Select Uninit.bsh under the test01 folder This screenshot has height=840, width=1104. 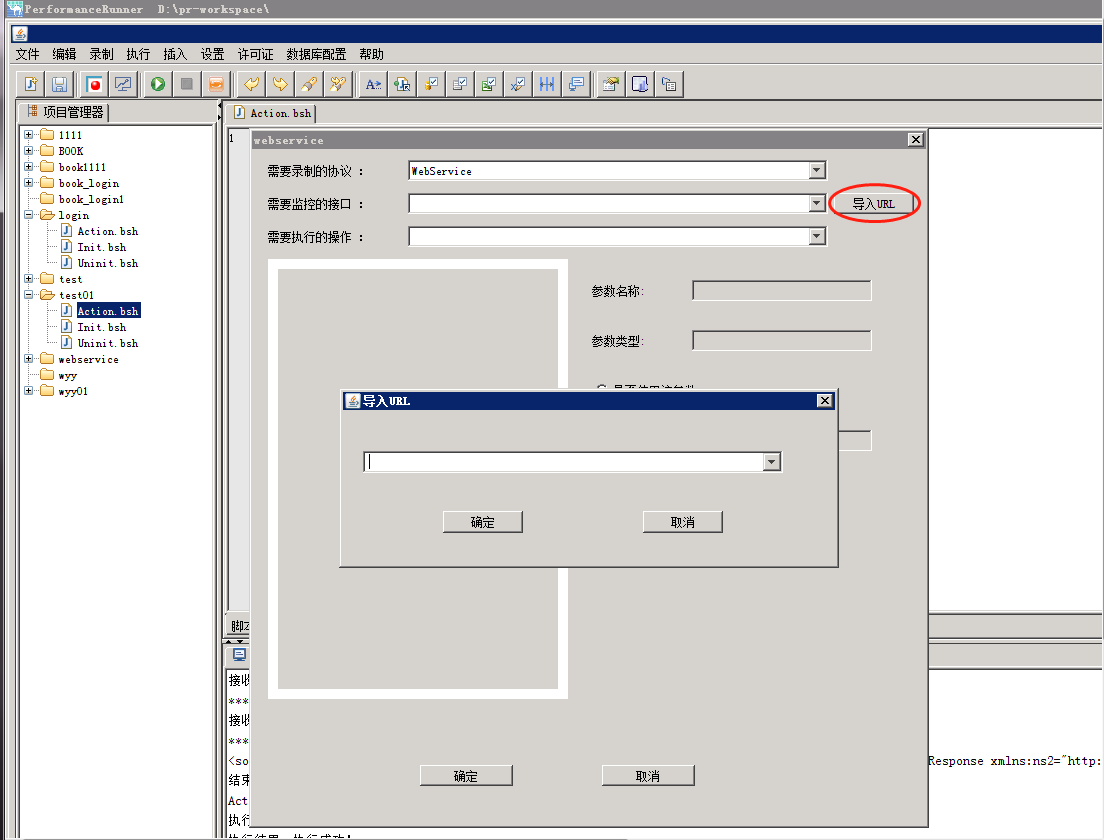pyautogui.click(x=107, y=343)
